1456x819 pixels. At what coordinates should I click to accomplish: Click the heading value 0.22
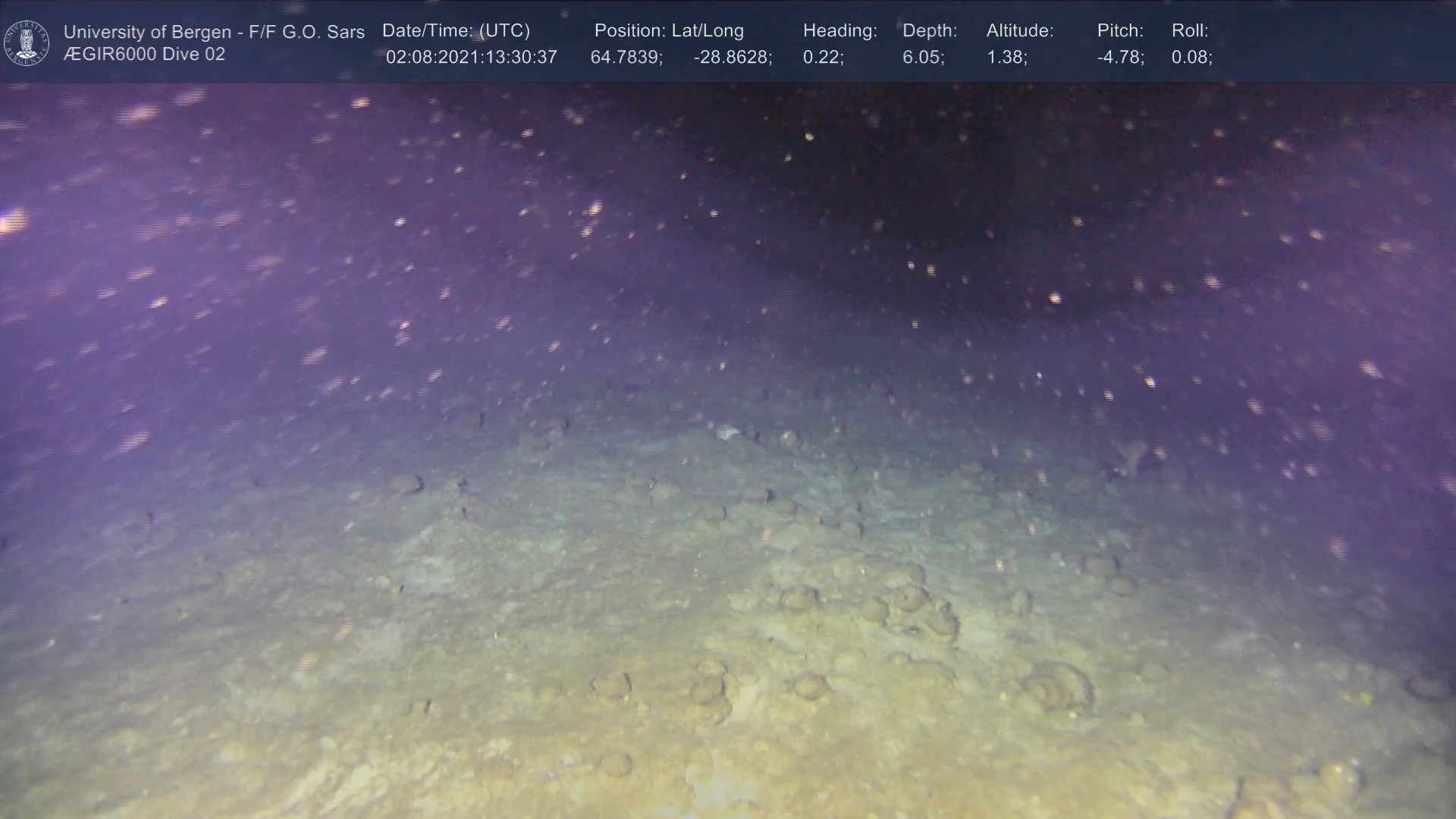pyautogui.click(x=823, y=58)
